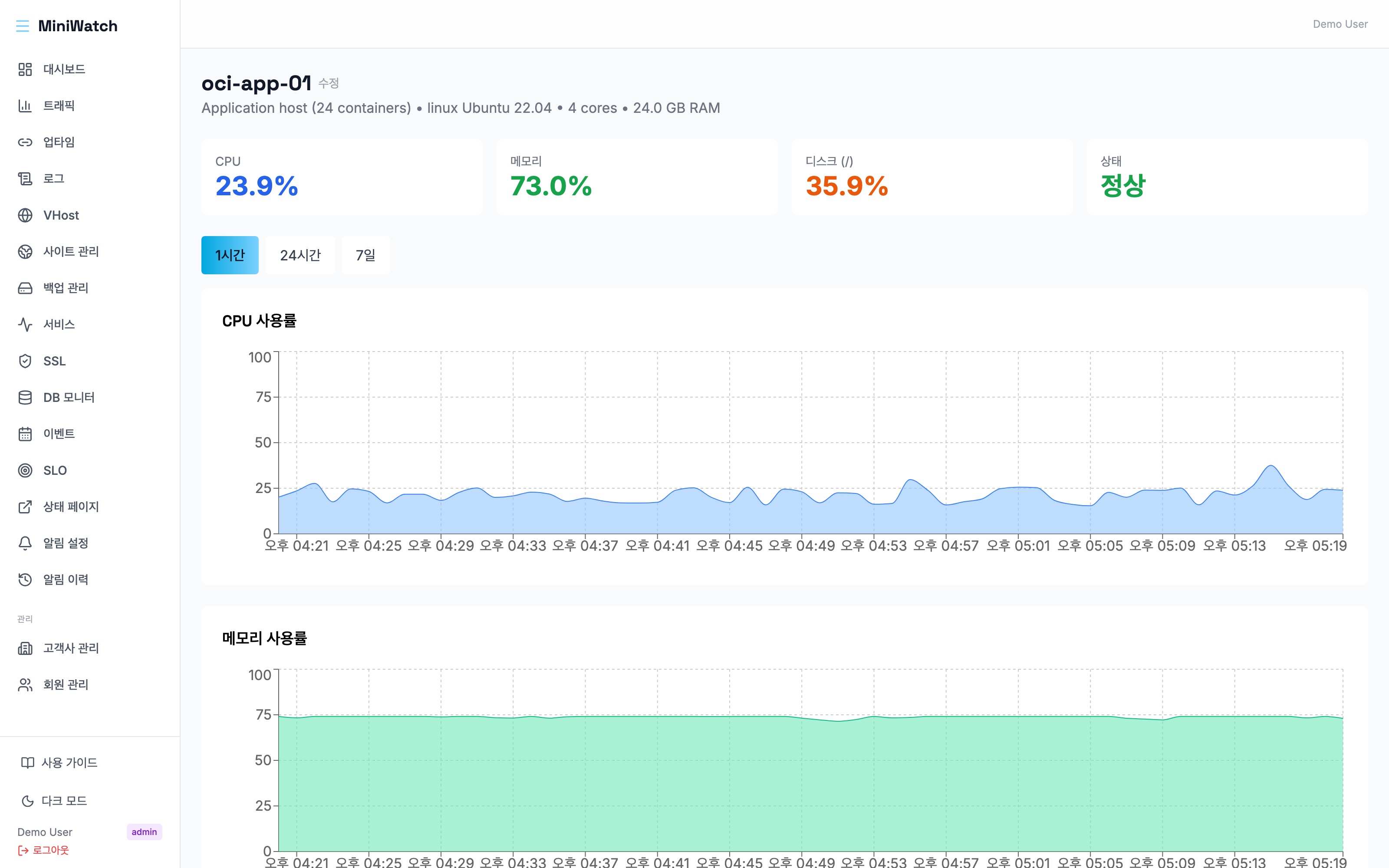The width and height of the screenshot is (1389, 868).
Task: Open the 서비스 activity pulse icon
Action: (x=25, y=324)
